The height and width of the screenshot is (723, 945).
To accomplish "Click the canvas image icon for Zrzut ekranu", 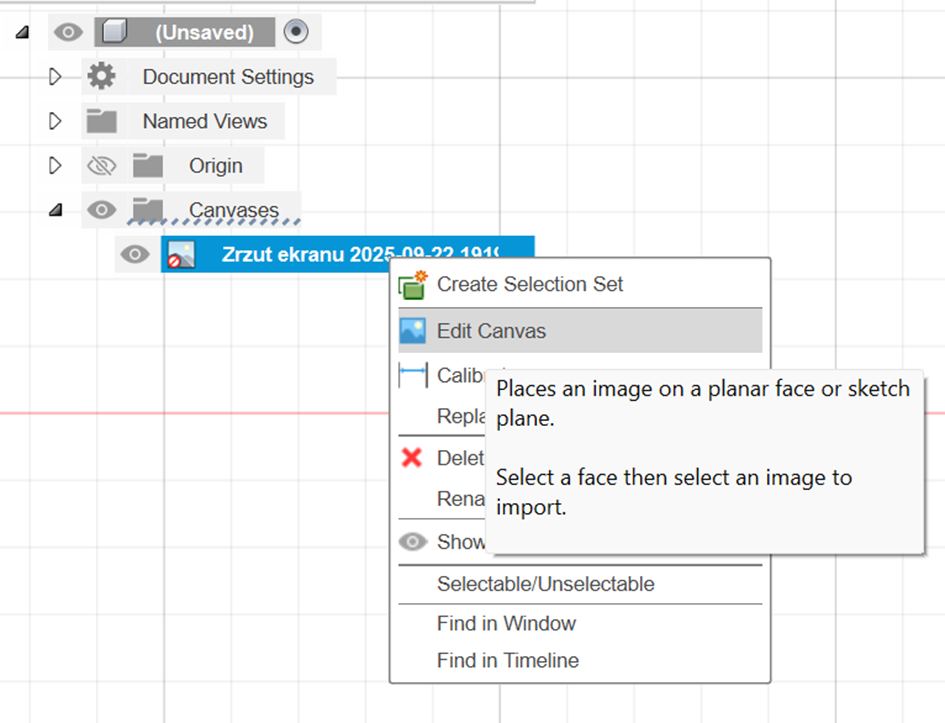I will (181, 255).
